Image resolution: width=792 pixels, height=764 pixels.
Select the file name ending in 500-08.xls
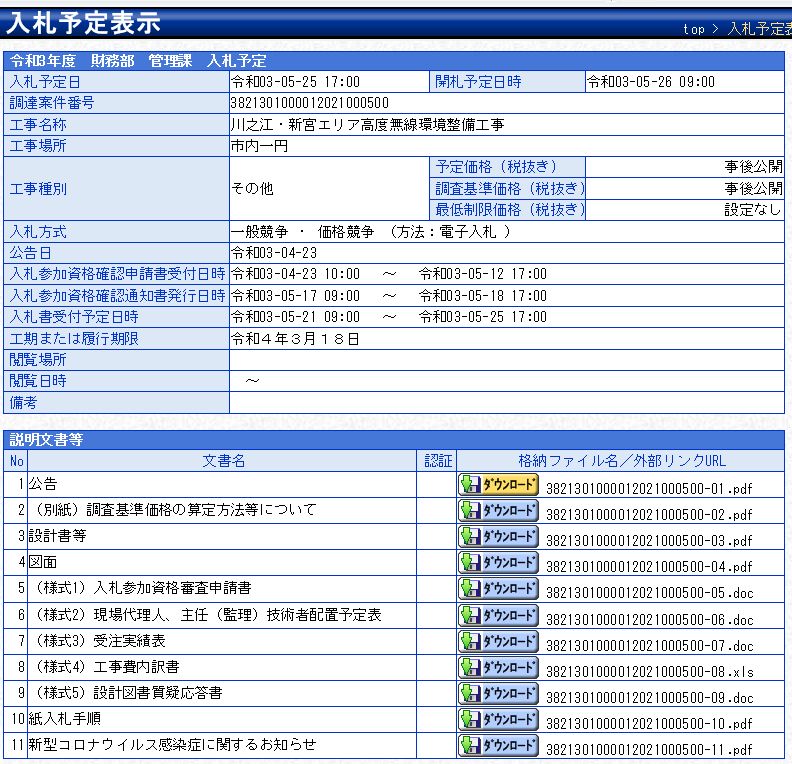pyautogui.click(x=648, y=671)
